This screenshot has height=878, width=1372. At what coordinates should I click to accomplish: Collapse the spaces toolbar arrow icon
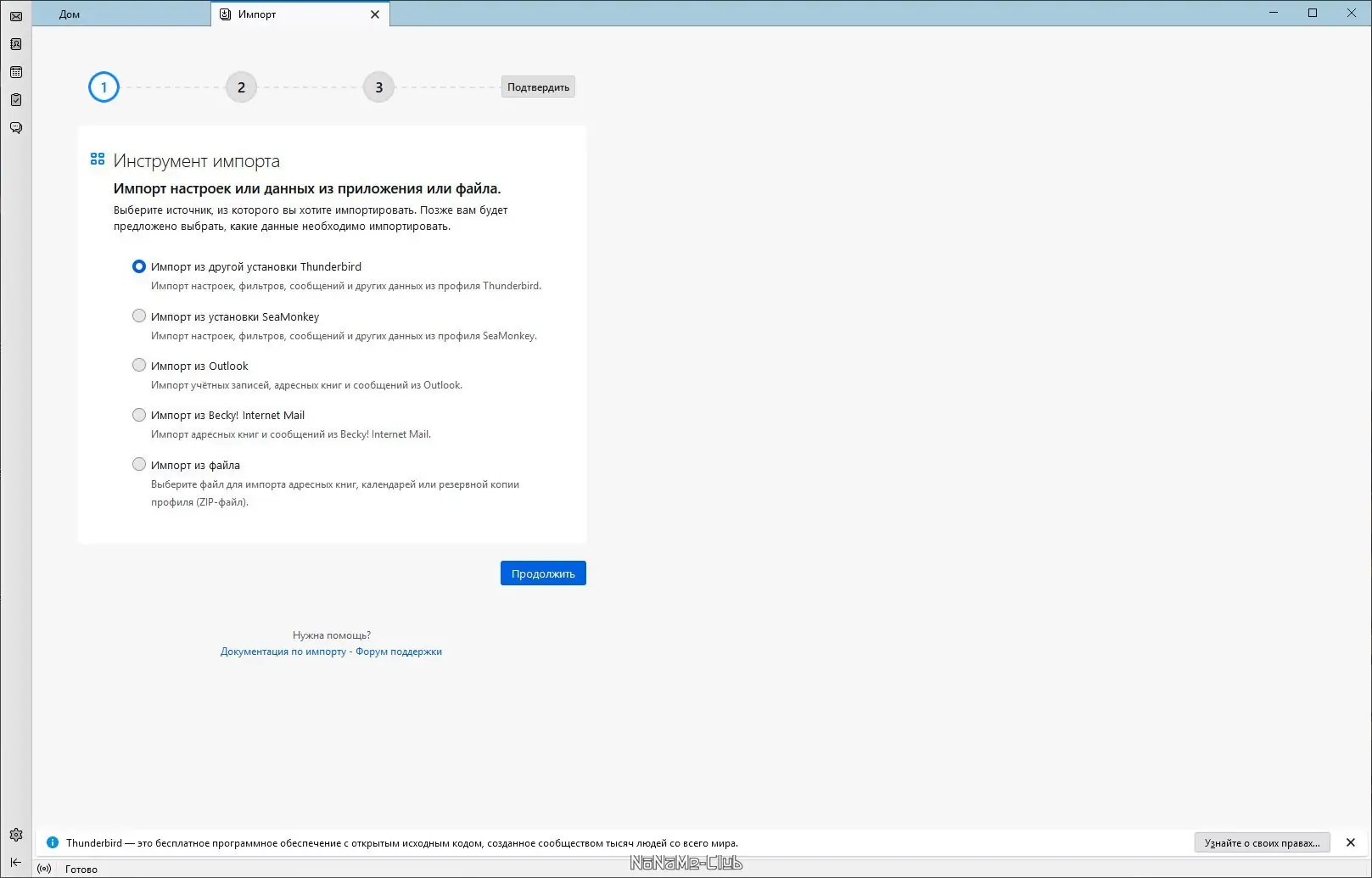[x=16, y=862]
